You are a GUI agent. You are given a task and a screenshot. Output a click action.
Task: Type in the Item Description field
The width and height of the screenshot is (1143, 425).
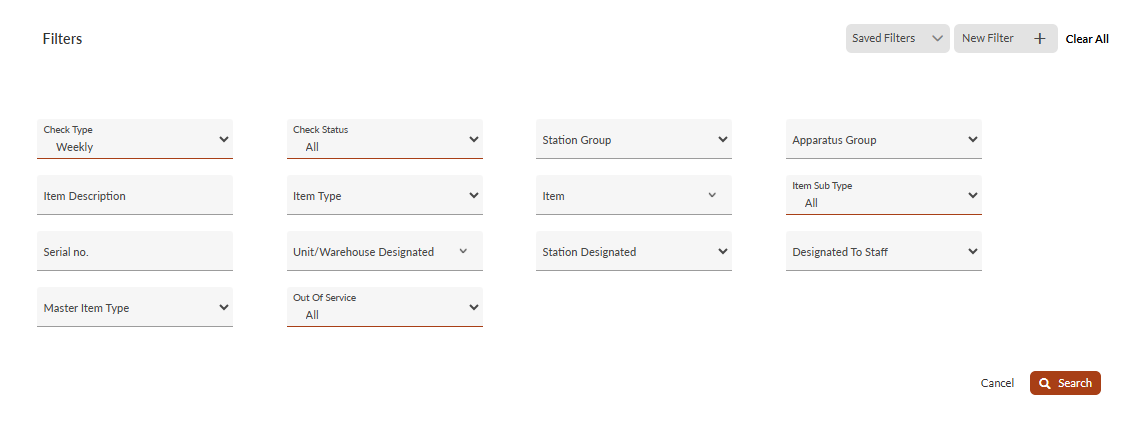coord(135,196)
